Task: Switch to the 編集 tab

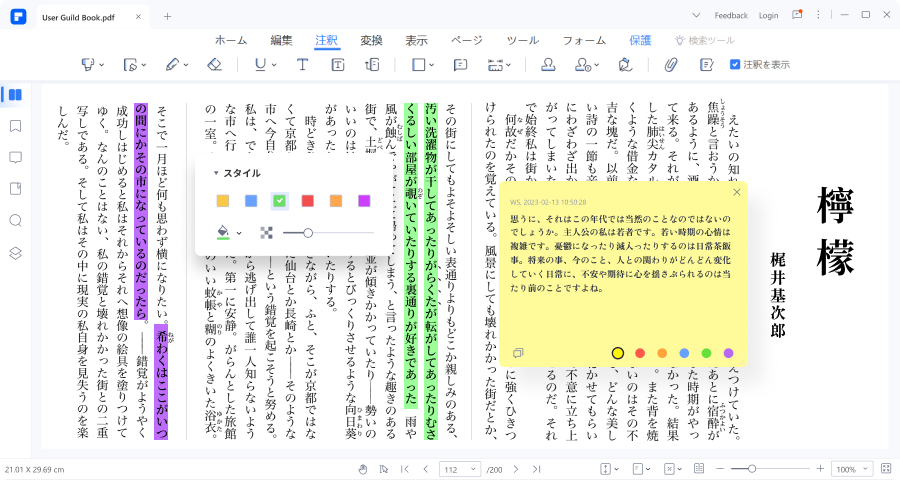Action: 281,40
